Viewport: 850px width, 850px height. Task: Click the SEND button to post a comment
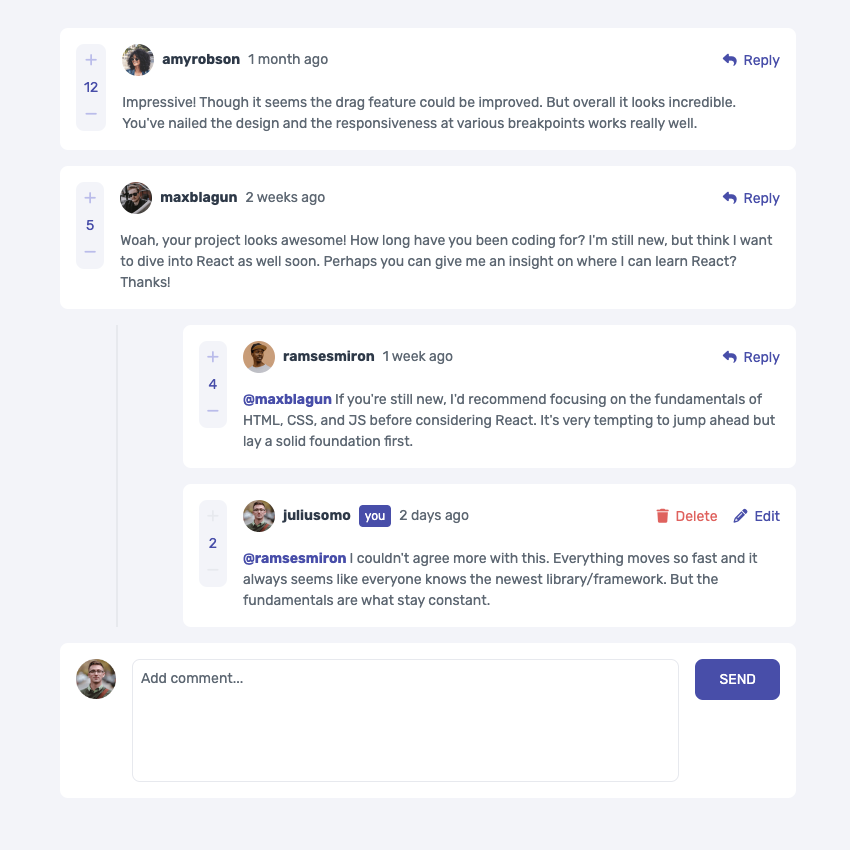click(737, 679)
